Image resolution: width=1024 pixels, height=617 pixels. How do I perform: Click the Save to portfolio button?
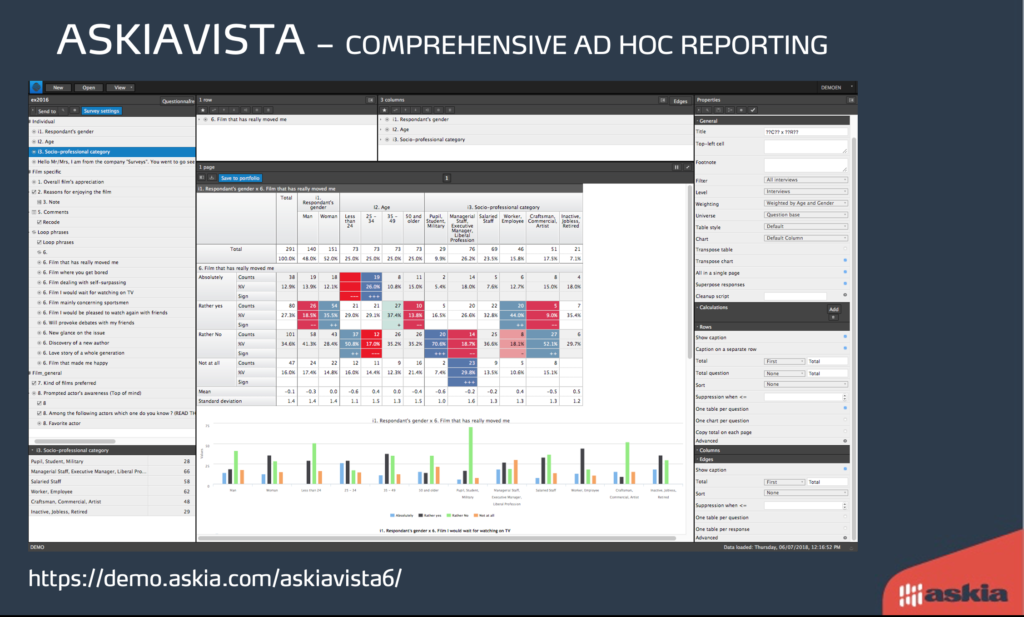pyautogui.click(x=240, y=178)
